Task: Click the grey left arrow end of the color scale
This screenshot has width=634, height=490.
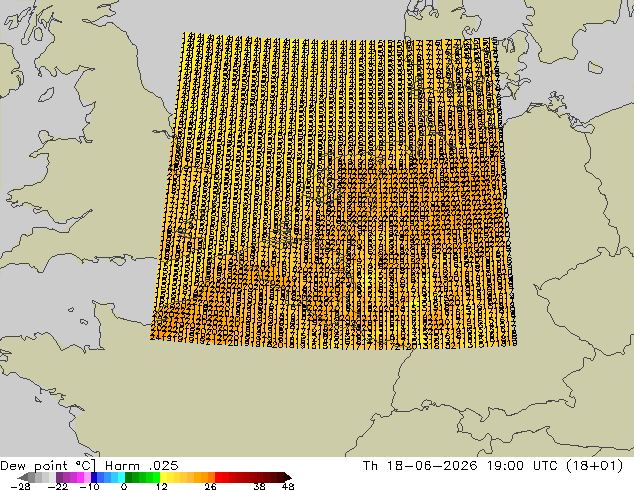Action: pyautogui.click(x=23, y=477)
